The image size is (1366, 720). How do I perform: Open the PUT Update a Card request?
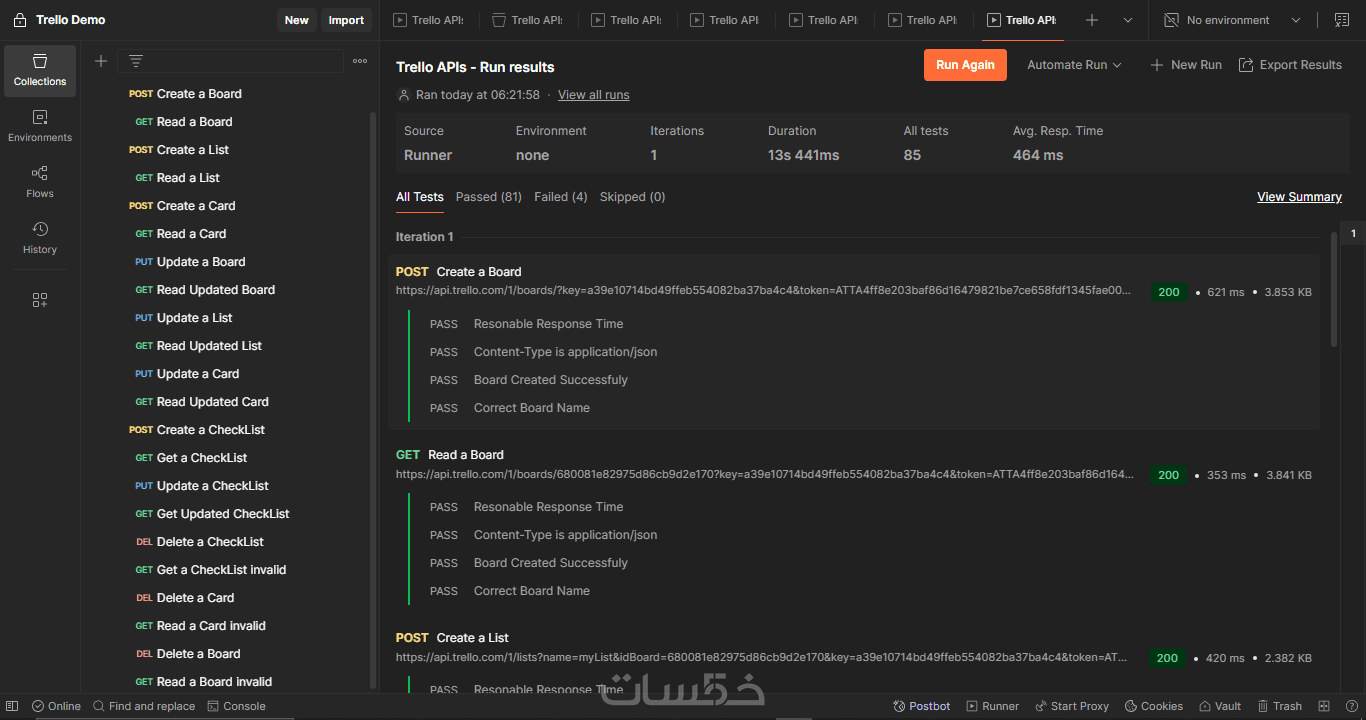[x=187, y=374]
